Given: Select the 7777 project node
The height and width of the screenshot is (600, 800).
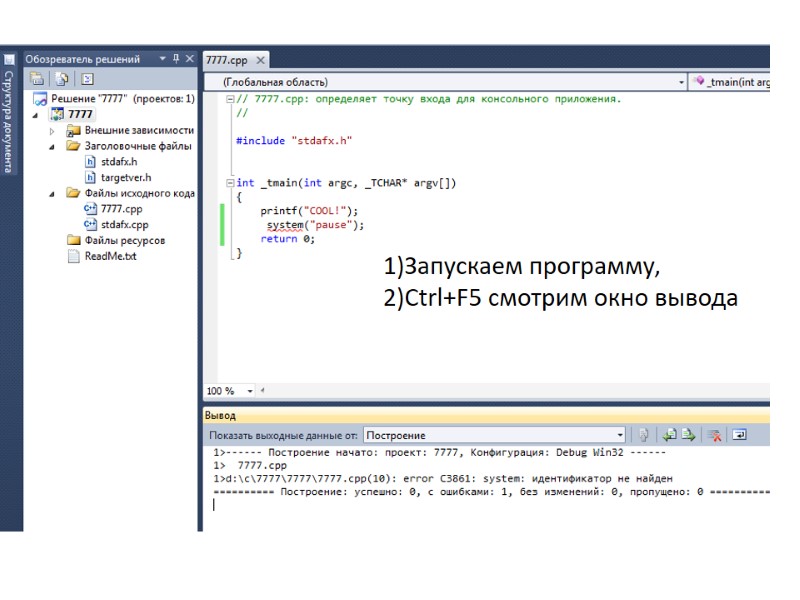Looking at the screenshot, I should (x=80, y=114).
